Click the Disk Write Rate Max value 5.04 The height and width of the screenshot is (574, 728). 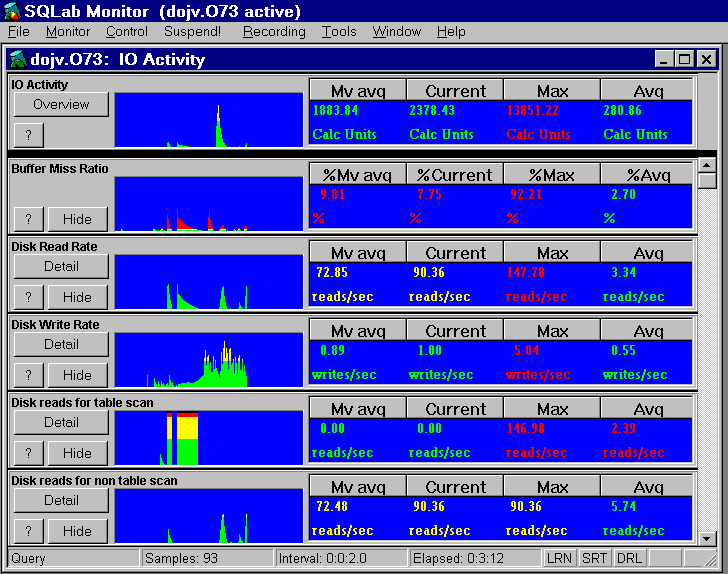point(526,350)
